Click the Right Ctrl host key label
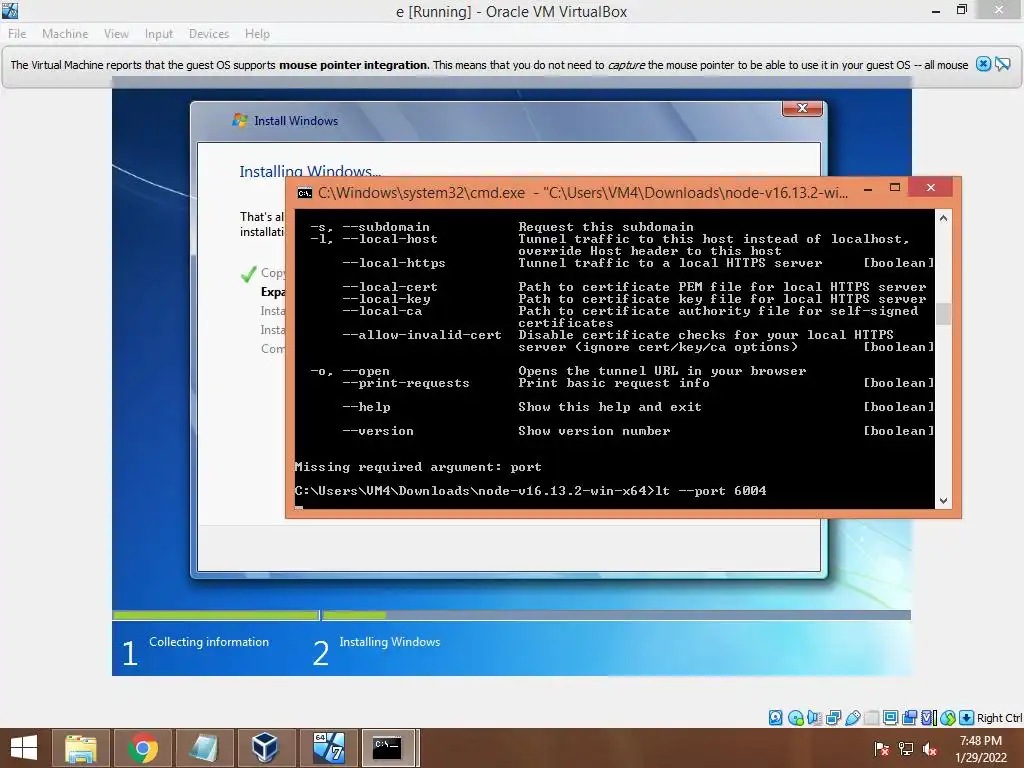 (x=999, y=718)
